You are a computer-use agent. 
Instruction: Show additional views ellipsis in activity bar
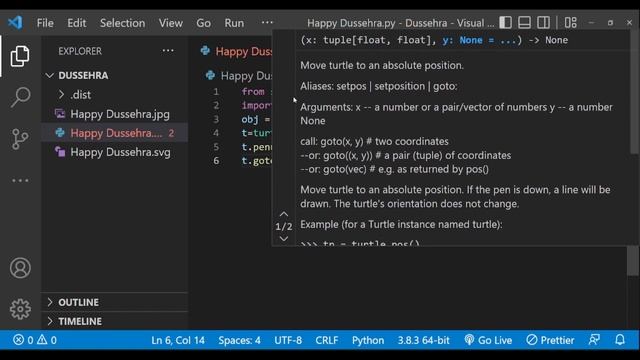tap(20, 180)
